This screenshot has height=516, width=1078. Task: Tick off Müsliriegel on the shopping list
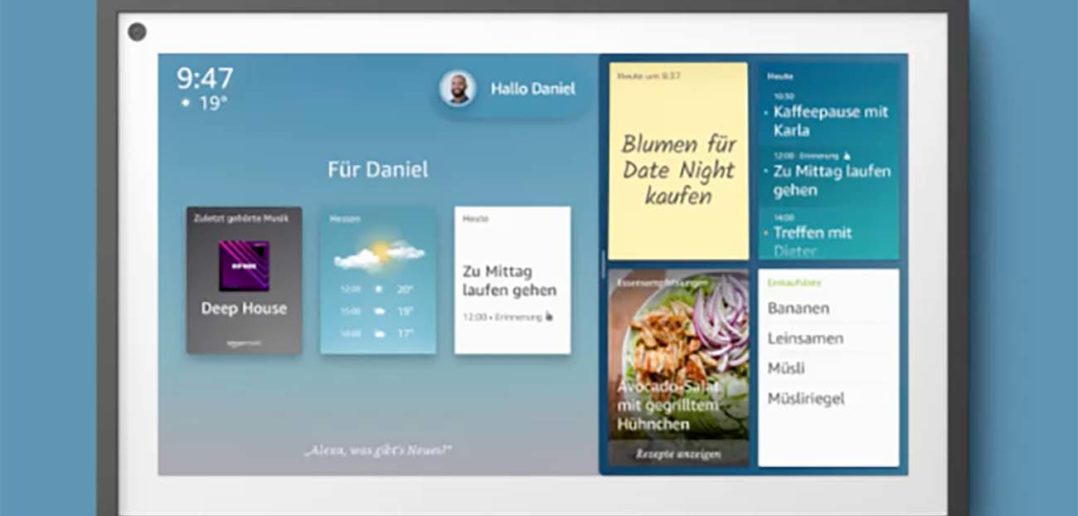click(806, 398)
